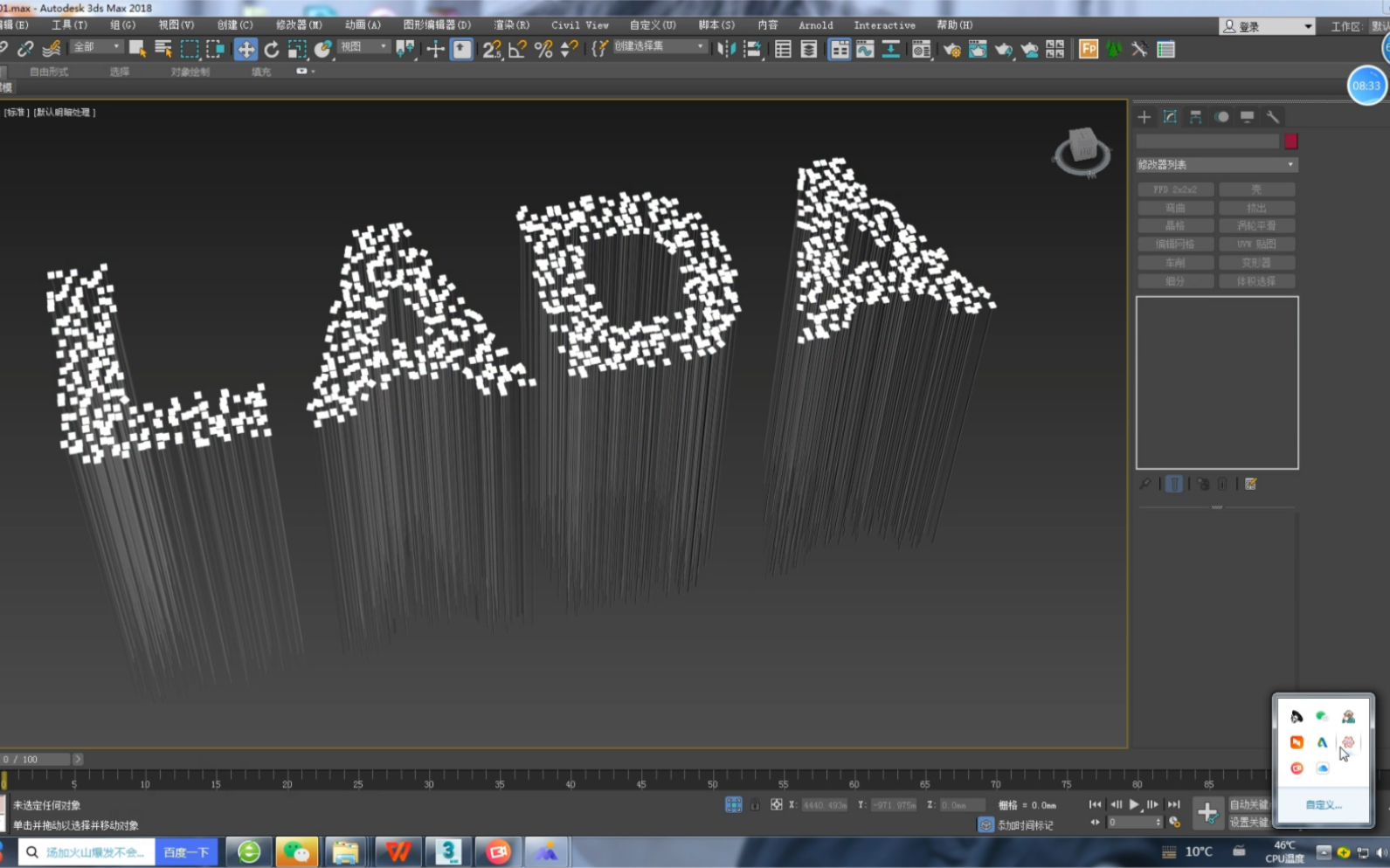Open WeChat from the Windows taskbar
This screenshot has height=868, width=1390.
pyautogui.click(x=296, y=851)
